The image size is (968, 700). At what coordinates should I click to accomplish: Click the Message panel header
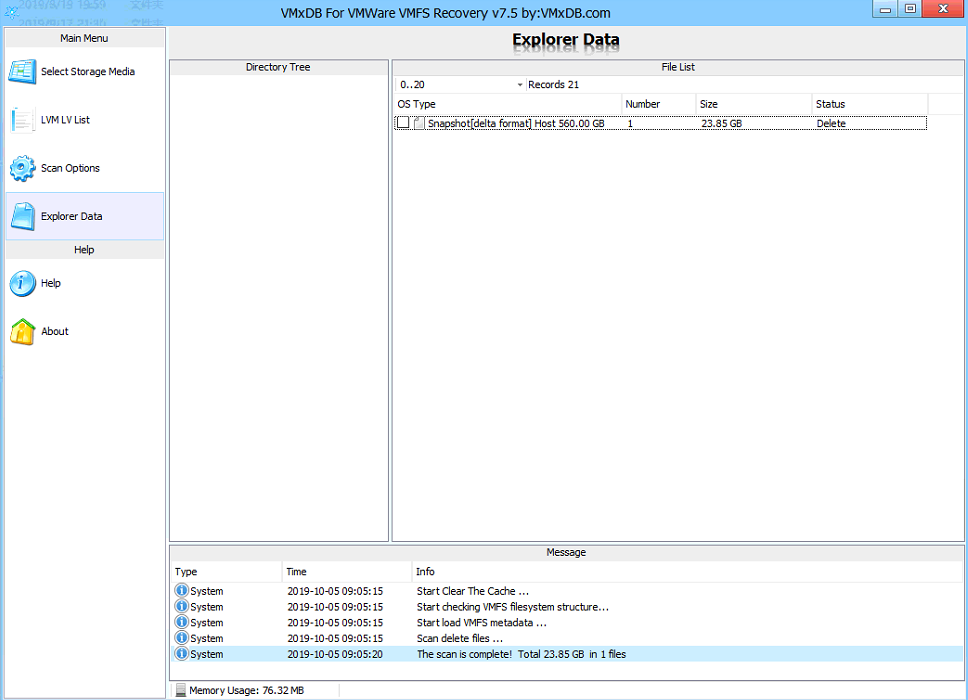tap(566, 552)
